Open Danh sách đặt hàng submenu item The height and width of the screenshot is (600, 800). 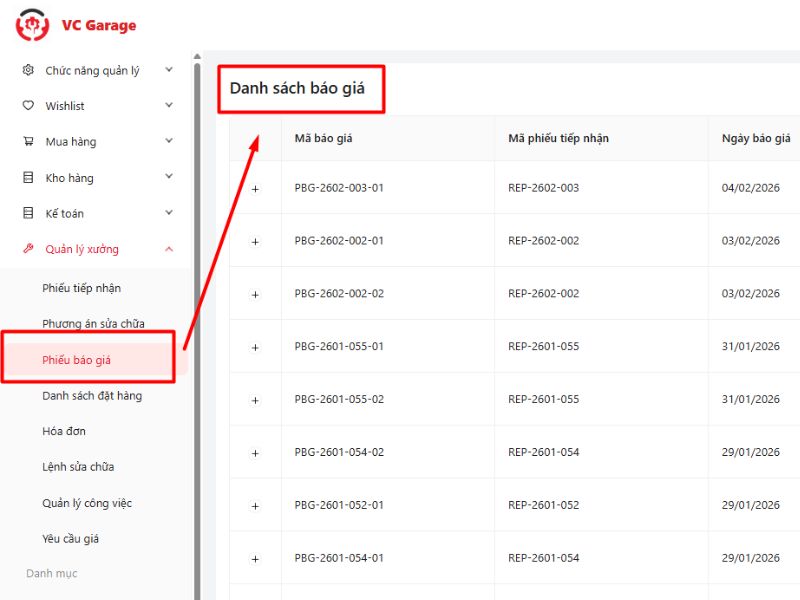point(92,396)
